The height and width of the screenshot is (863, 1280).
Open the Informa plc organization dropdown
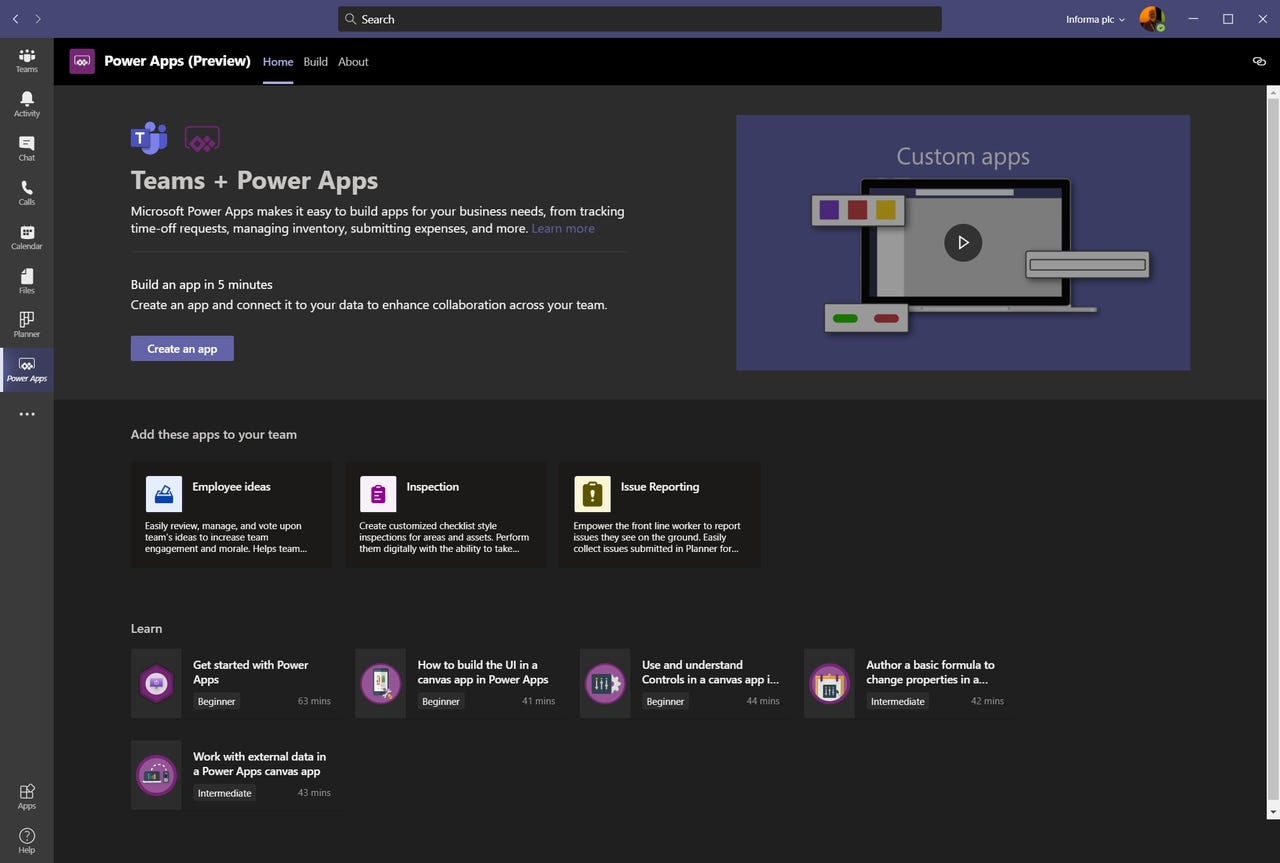[1096, 18]
